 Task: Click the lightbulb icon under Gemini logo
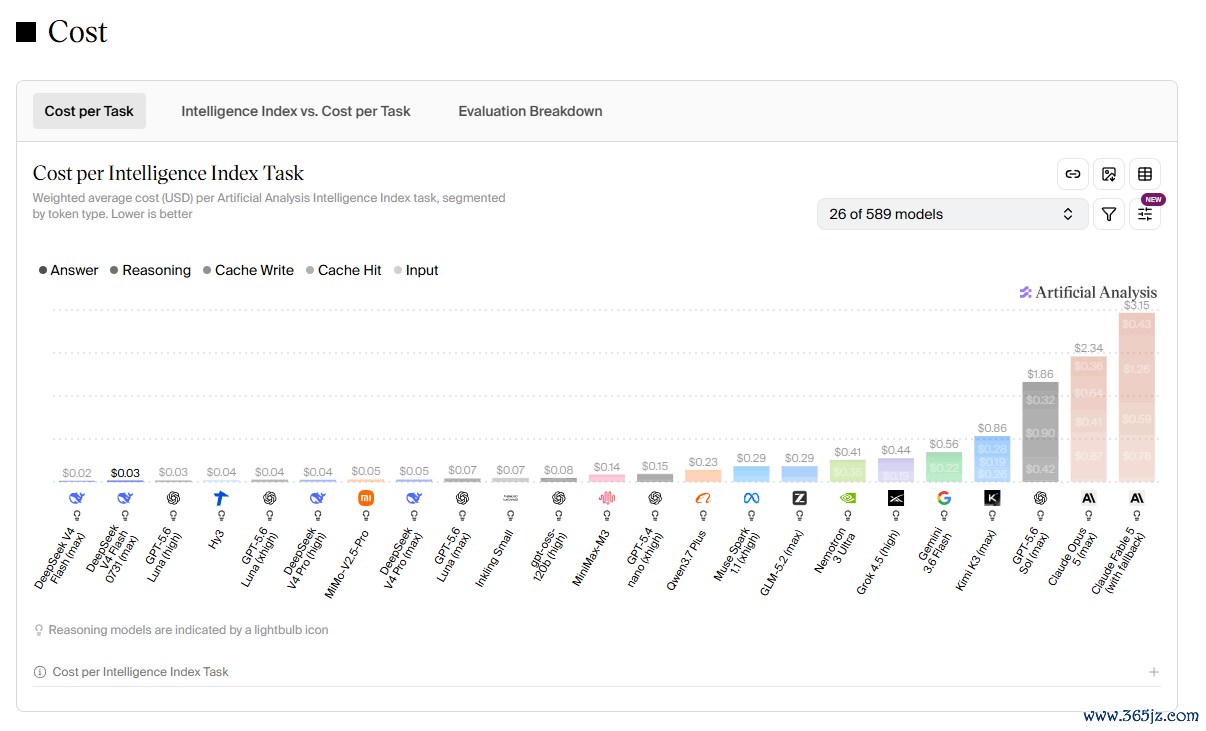(944, 516)
